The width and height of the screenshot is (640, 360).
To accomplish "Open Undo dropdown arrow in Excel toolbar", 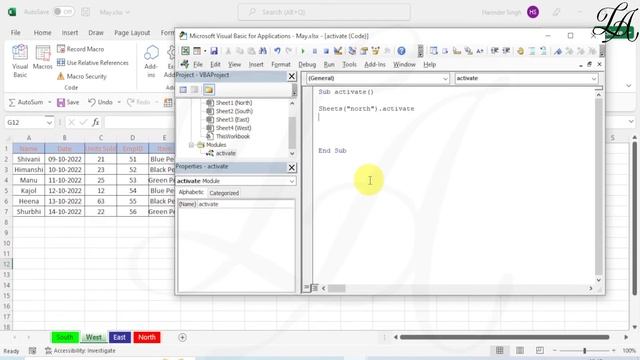I will click(119, 102).
